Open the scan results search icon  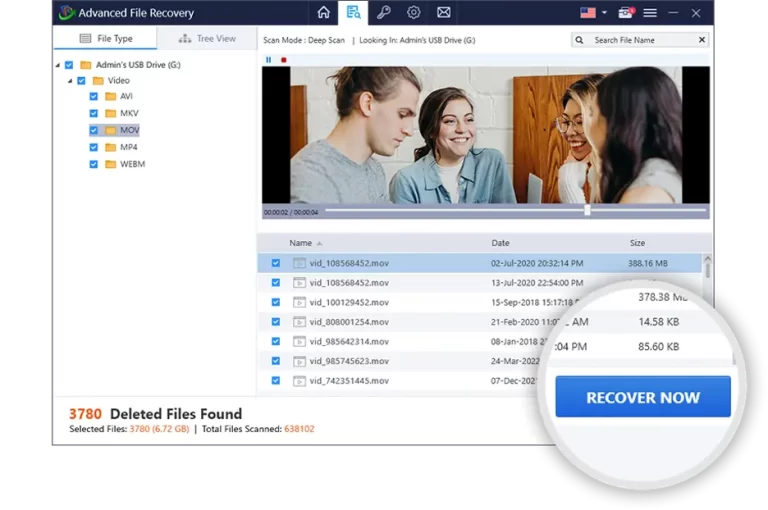pos(353,12)
